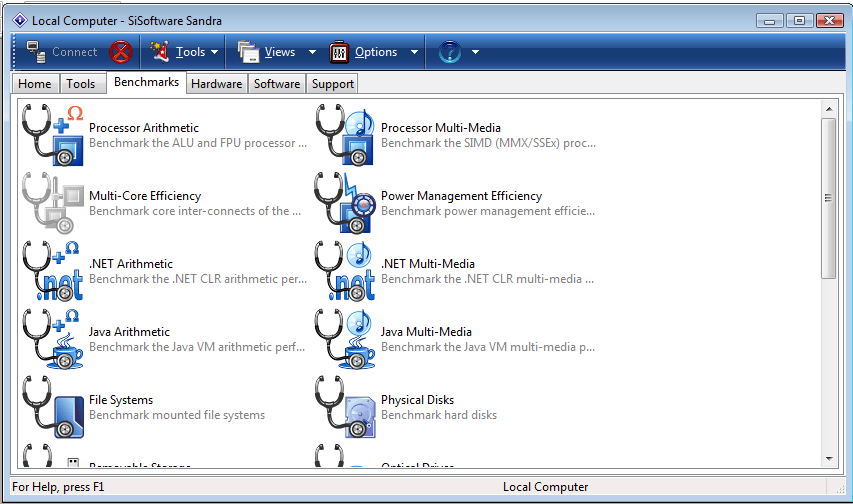Expand the Help dropdown arrow
The image size is (853, 504).
pyautogui.click(x=475, y=52)
